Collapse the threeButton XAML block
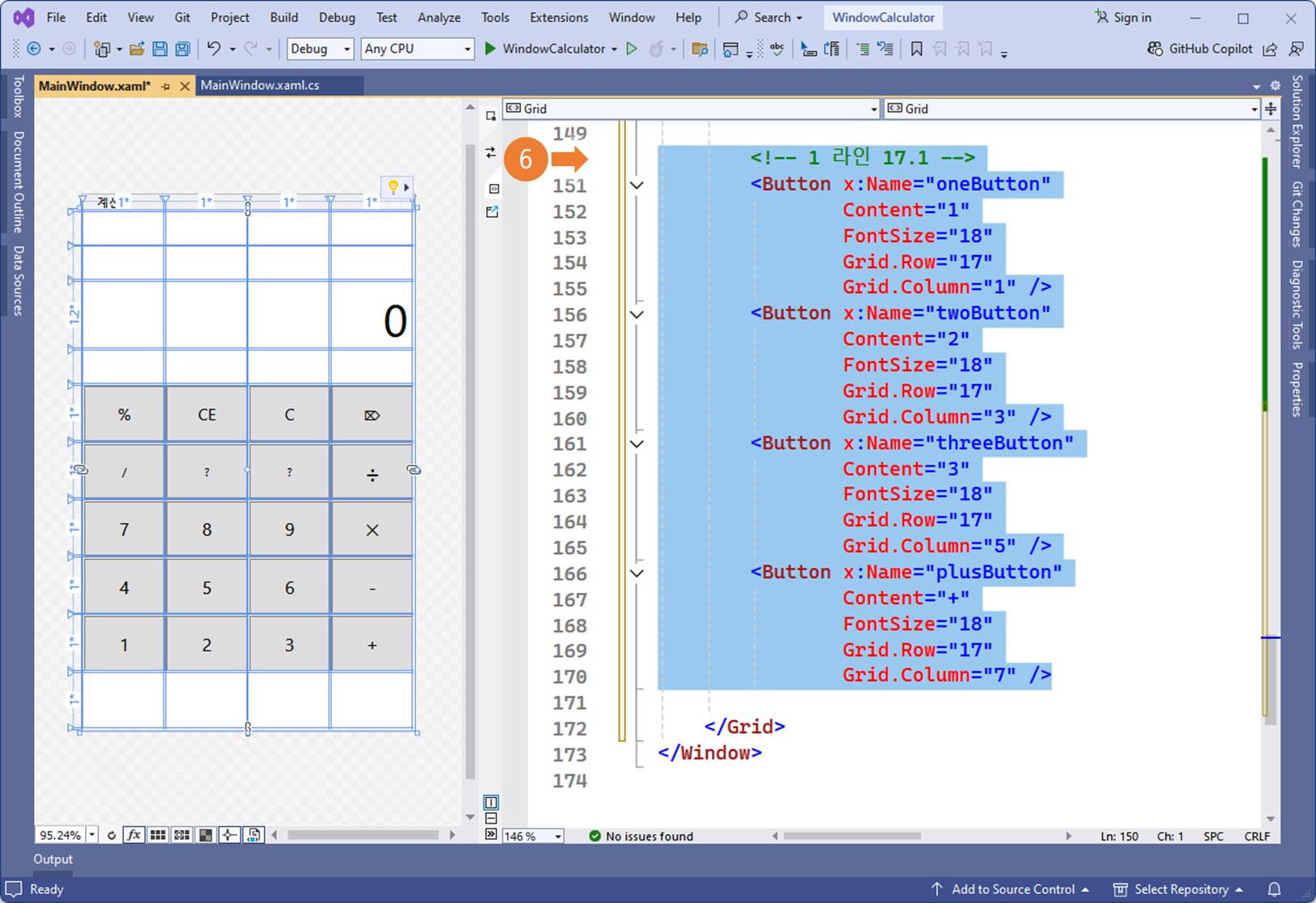The image size is (1316, 903). (637, 444)
